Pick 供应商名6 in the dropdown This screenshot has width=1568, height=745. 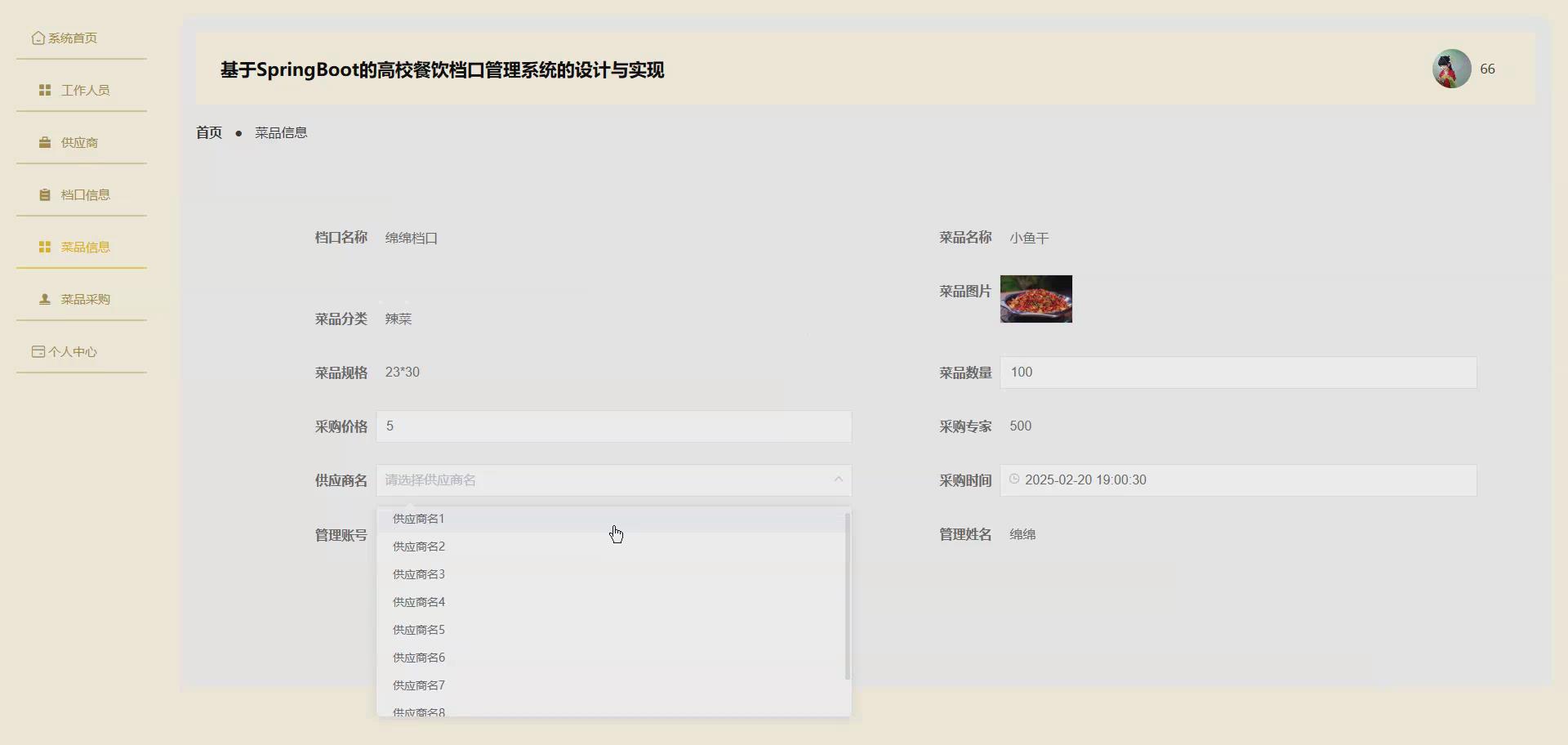click(612, 658)
